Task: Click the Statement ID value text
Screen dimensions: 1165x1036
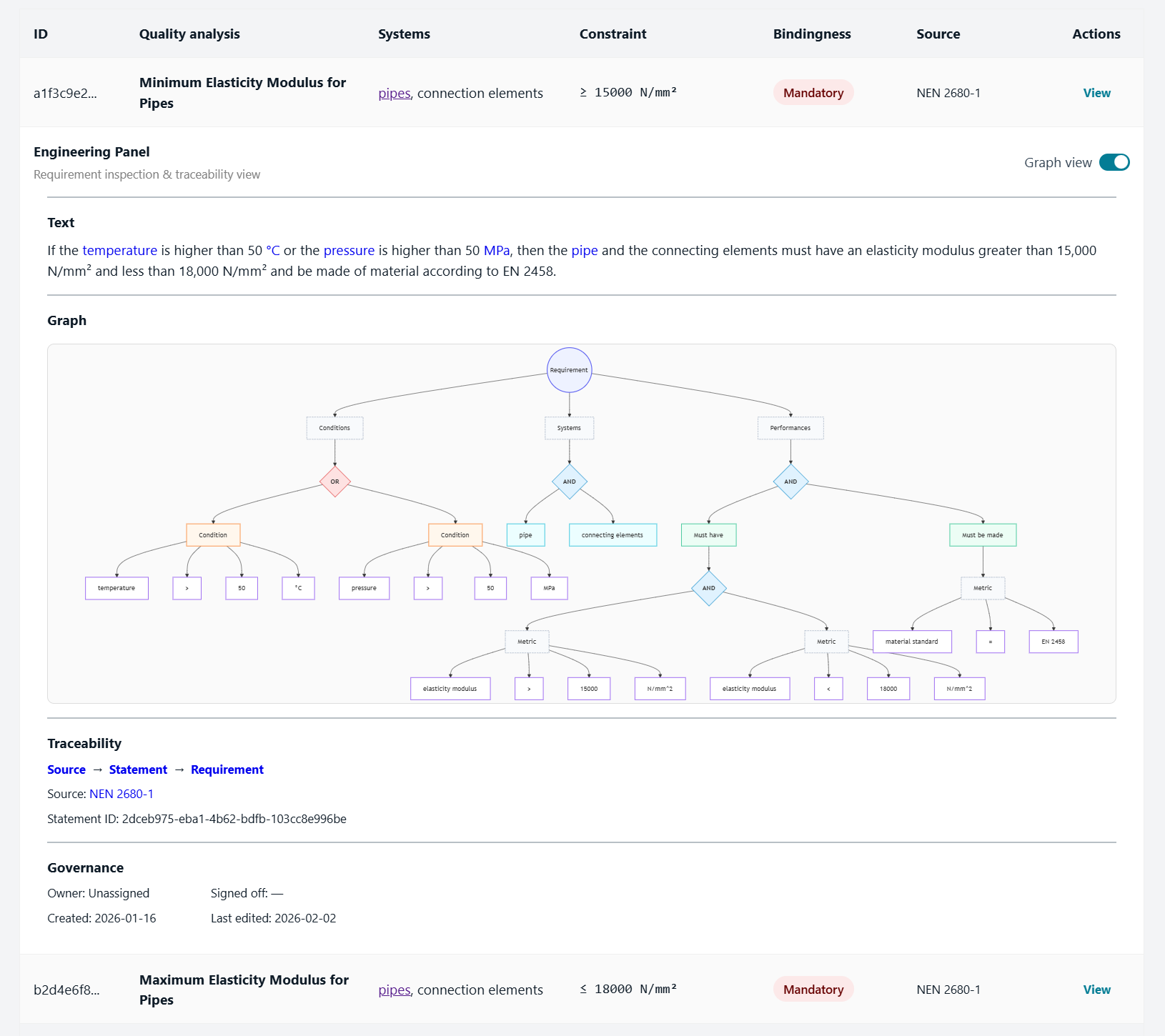Action: (x=234, y=819)
